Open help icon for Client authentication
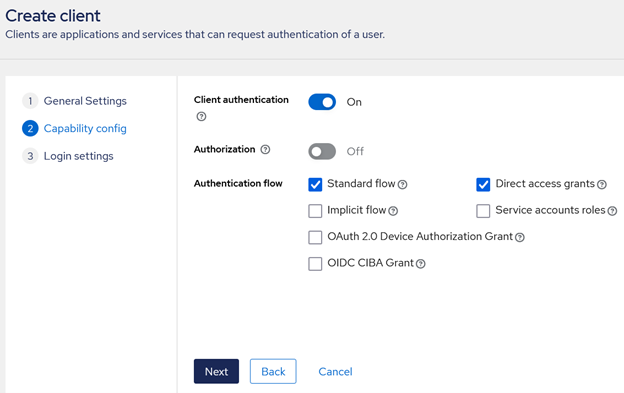 coord(201,117)
